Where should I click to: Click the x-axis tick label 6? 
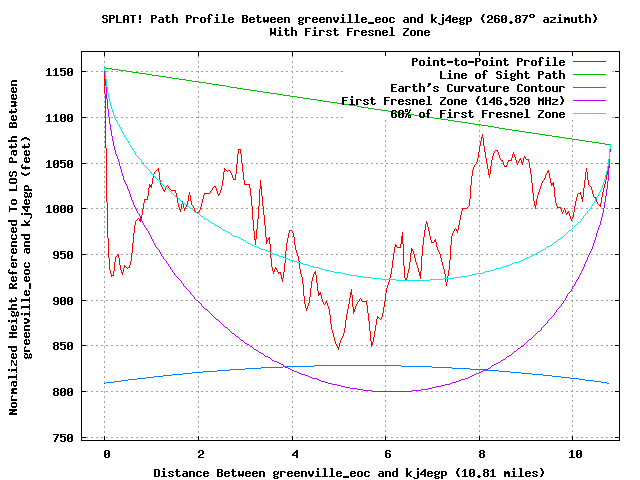click(387, 454)
